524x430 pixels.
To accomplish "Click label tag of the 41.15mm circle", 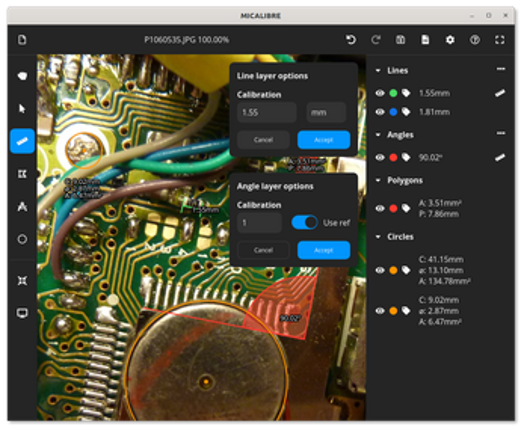I will click(406, 270).
